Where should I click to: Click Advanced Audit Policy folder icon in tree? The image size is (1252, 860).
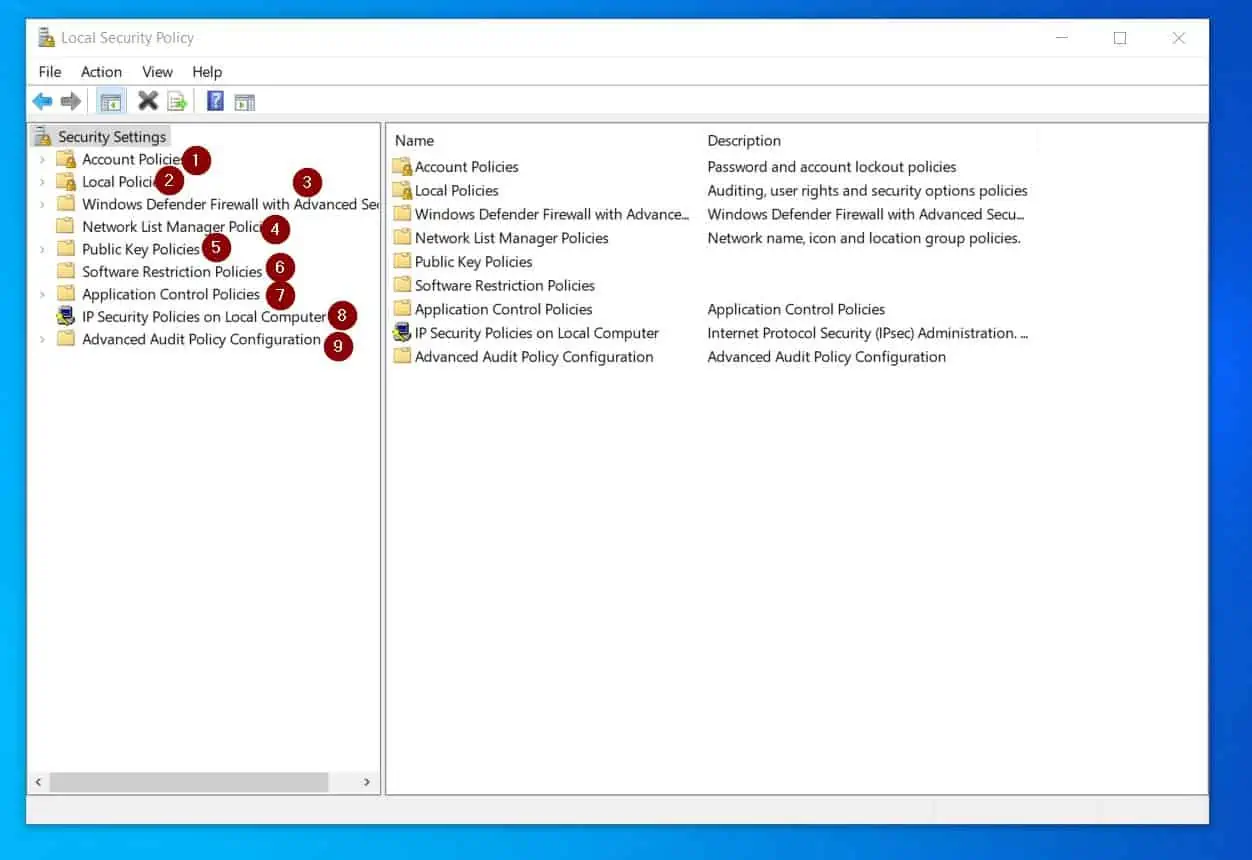[66, 339]
